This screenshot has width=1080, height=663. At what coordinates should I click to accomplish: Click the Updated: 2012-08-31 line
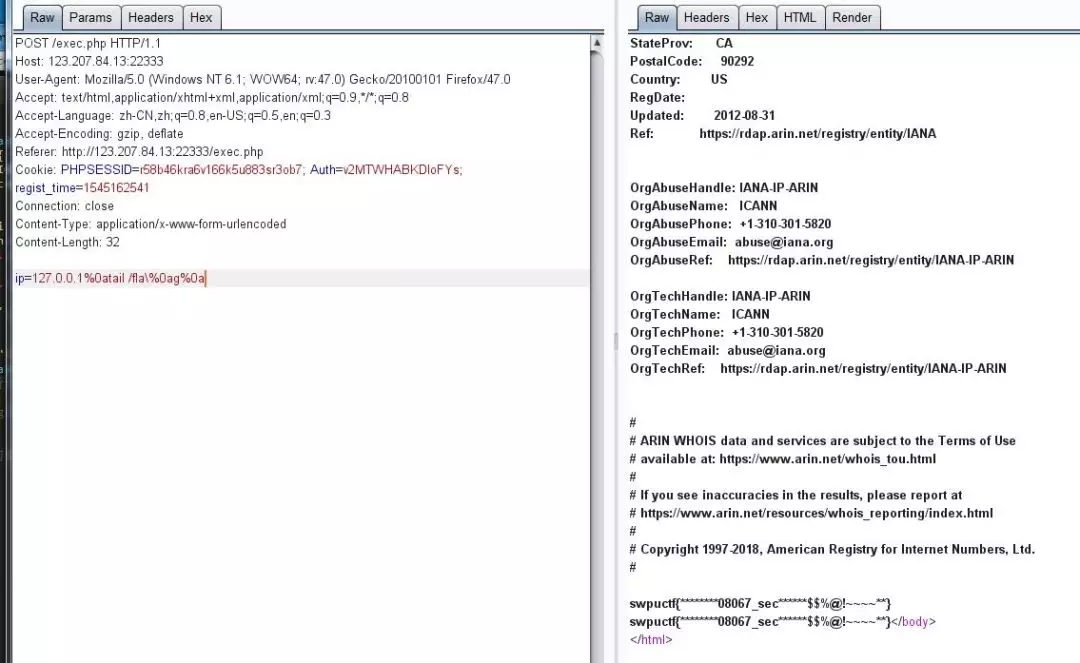[702, 116]
